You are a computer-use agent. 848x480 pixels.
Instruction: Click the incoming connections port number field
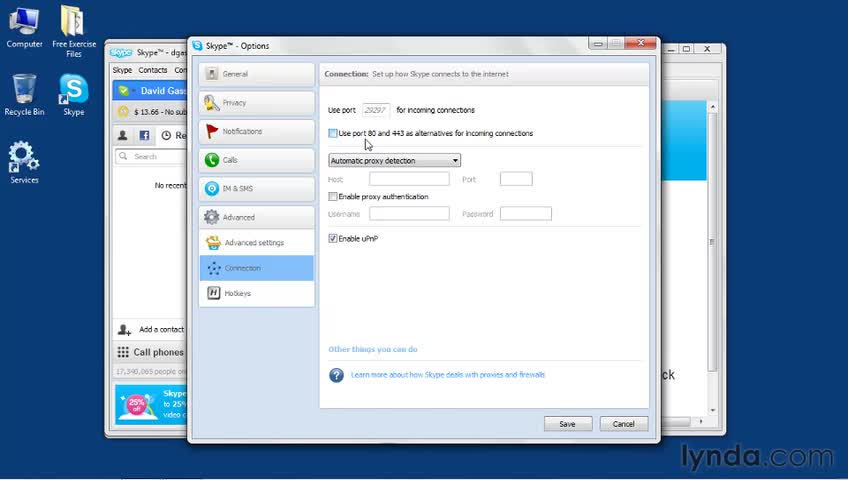click(375, 110)
